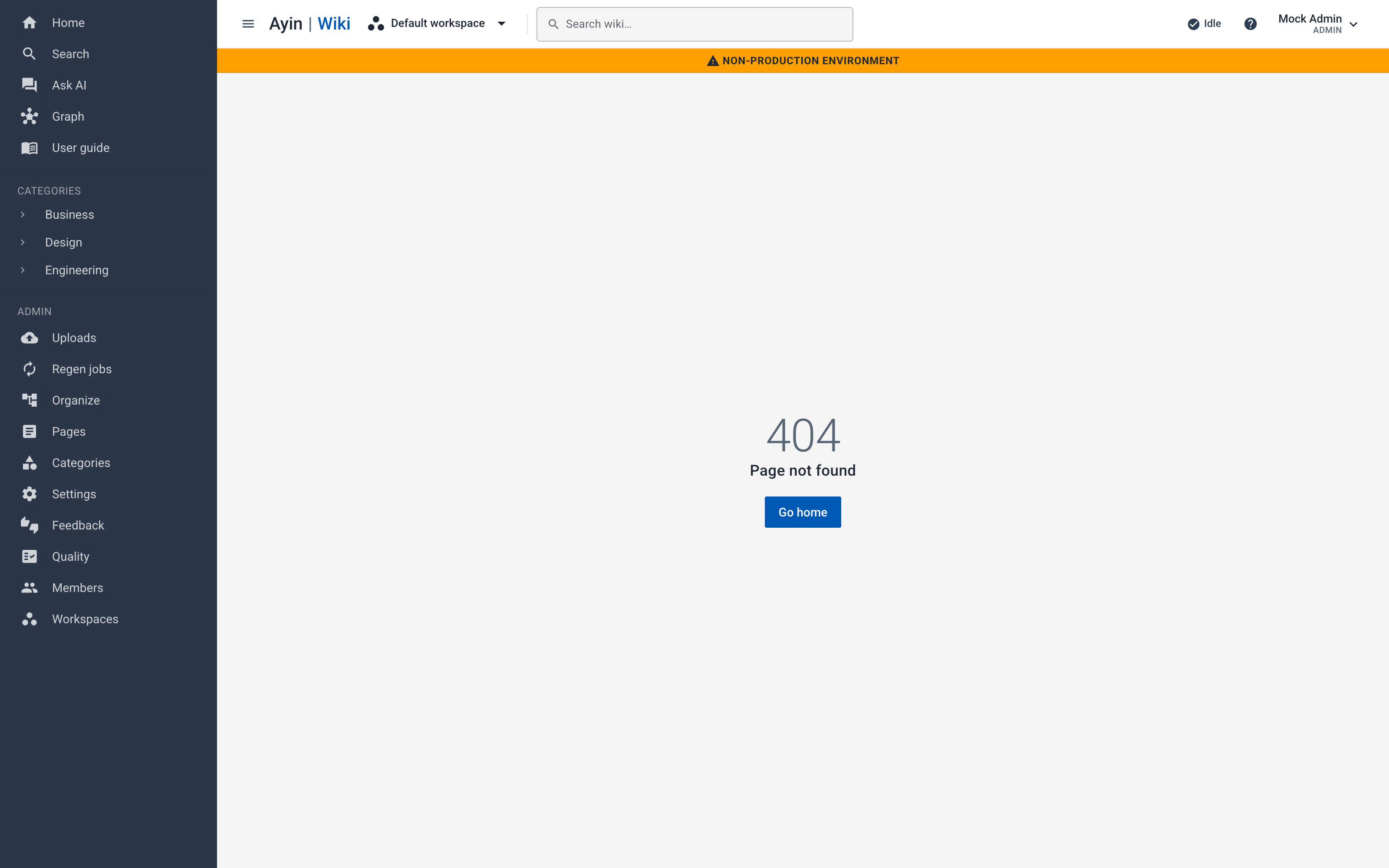Viewport: 1389px width, 868px height.
Task: Focus the Search wiki input field
Action: pos(694,24)
